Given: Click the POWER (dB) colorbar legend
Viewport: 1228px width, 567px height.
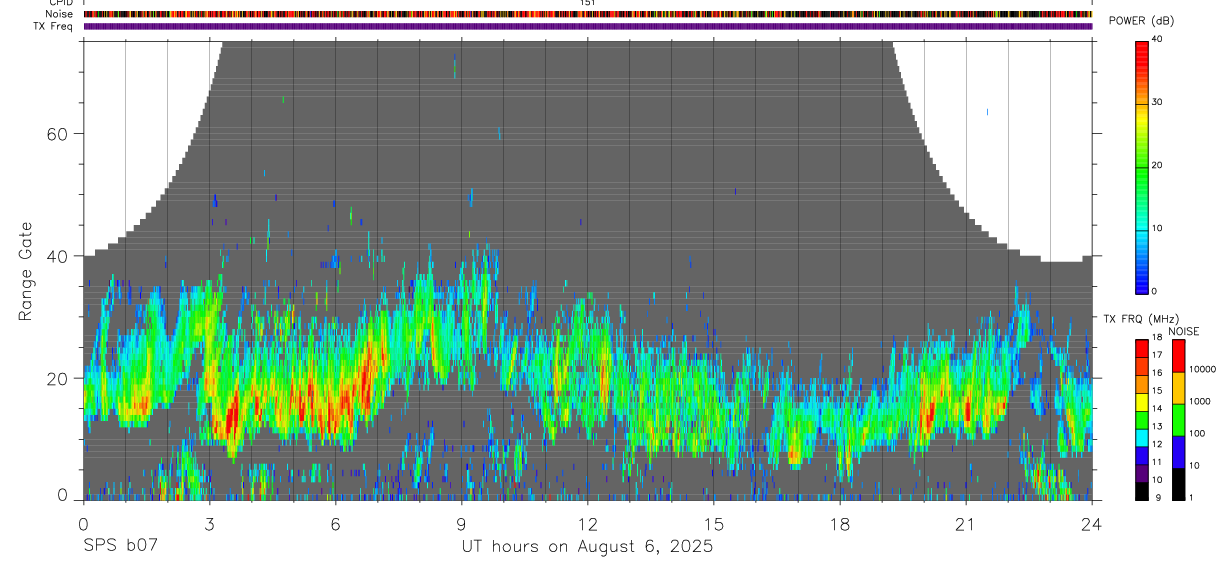Looking at the screenshot, I should [x=1141, y=166].
